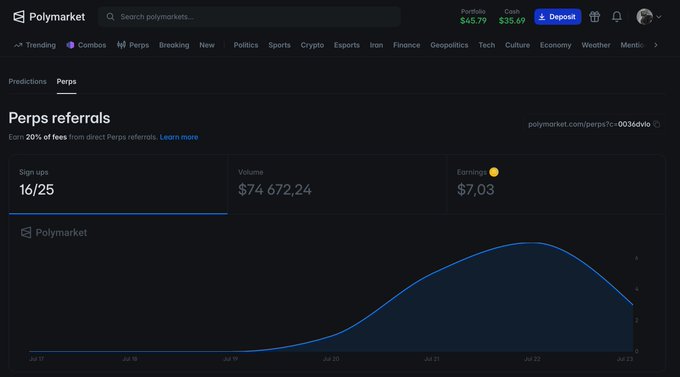Click the profile avatar picture
The image size is (680, 377).
[644, 17]
